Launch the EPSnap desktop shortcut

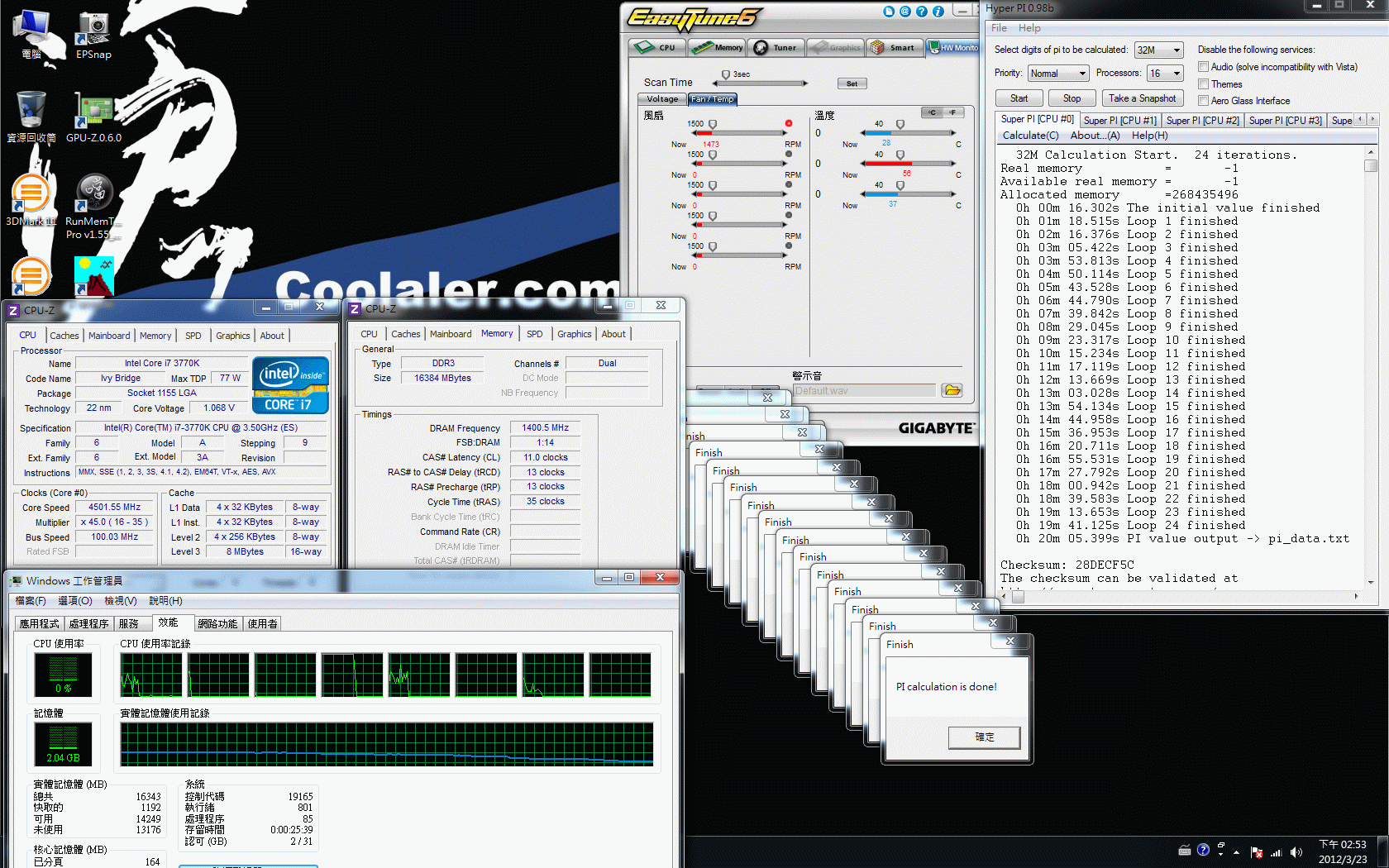(93, 35)
